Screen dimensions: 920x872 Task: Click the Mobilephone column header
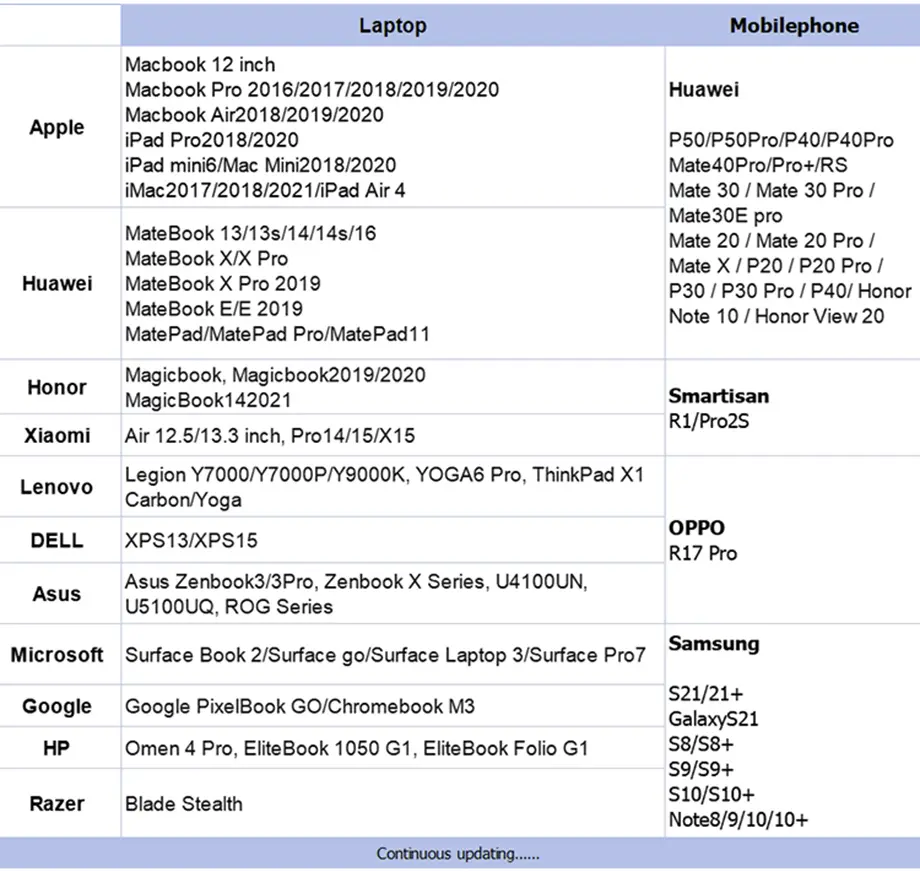(x=793, y=26)
